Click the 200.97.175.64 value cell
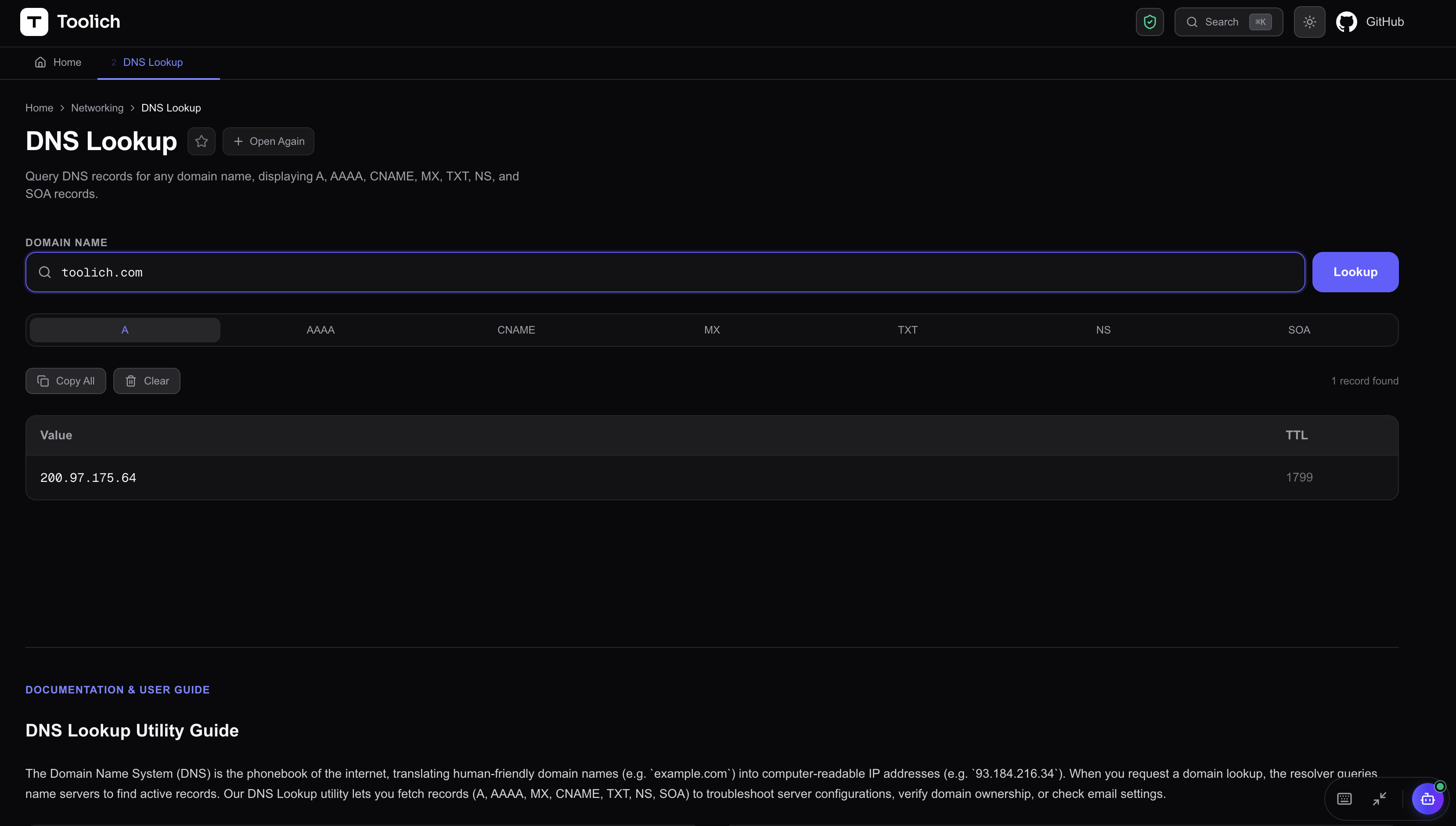Screen dimensions: 1456x826 [88, 478]
